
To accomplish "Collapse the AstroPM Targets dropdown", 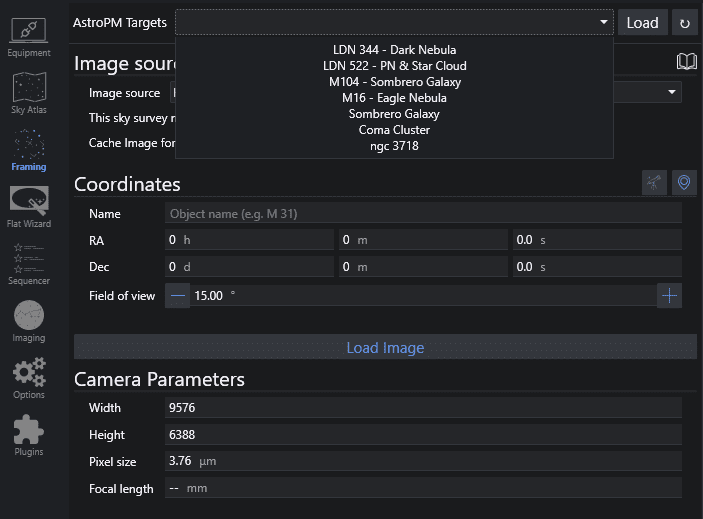I will tap(604, 22).
